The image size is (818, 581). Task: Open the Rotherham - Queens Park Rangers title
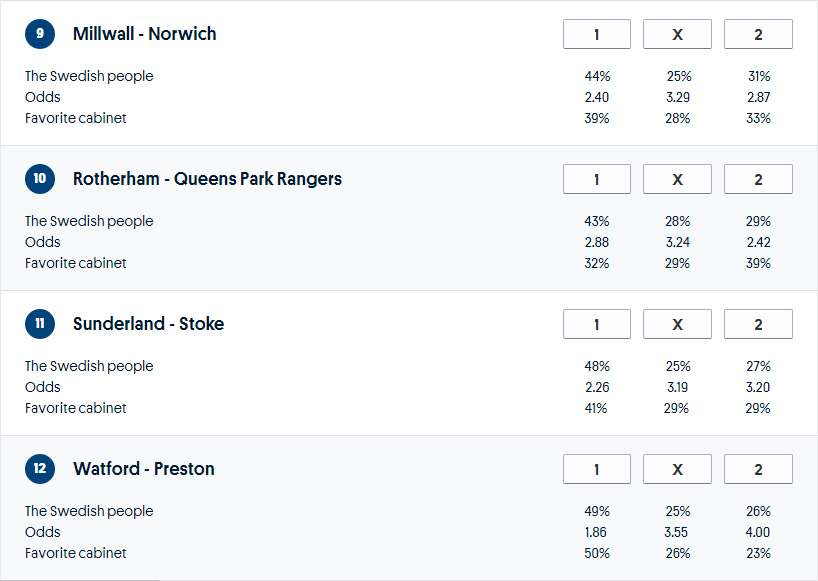click(207, 179)
